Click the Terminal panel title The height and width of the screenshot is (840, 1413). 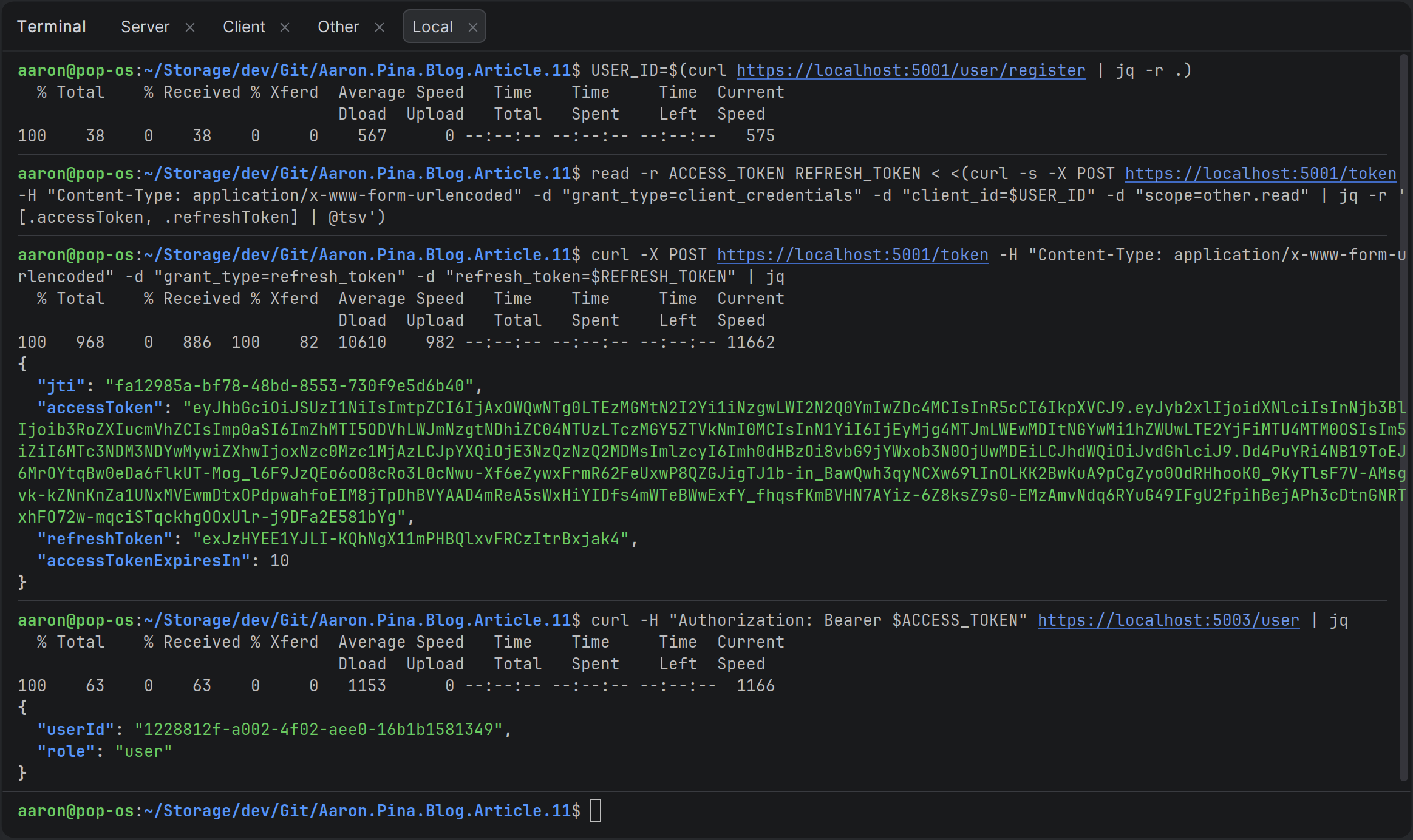(x=52, y=27)
